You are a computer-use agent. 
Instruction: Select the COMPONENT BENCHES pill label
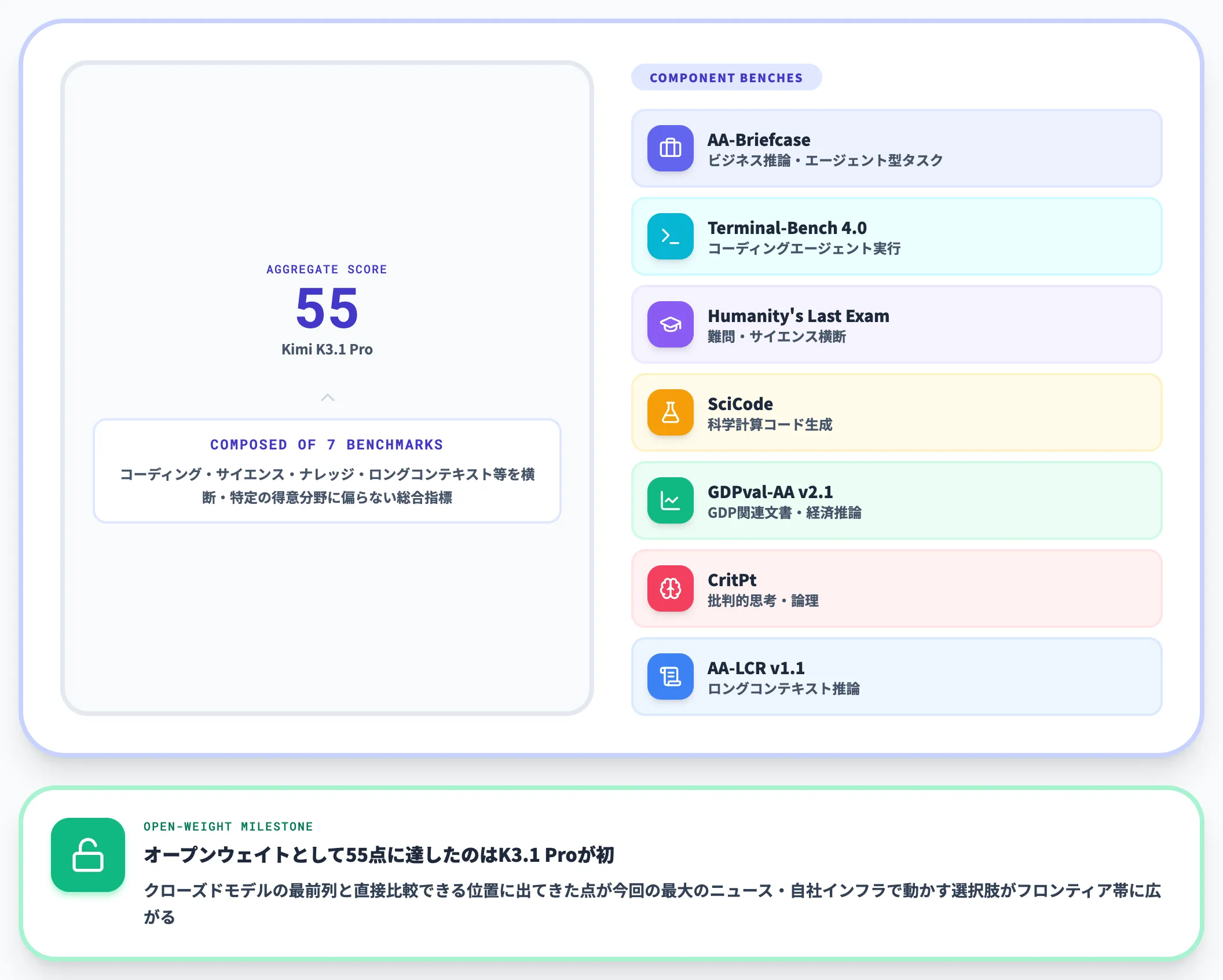pyautogui.click(x=726, y=78)
